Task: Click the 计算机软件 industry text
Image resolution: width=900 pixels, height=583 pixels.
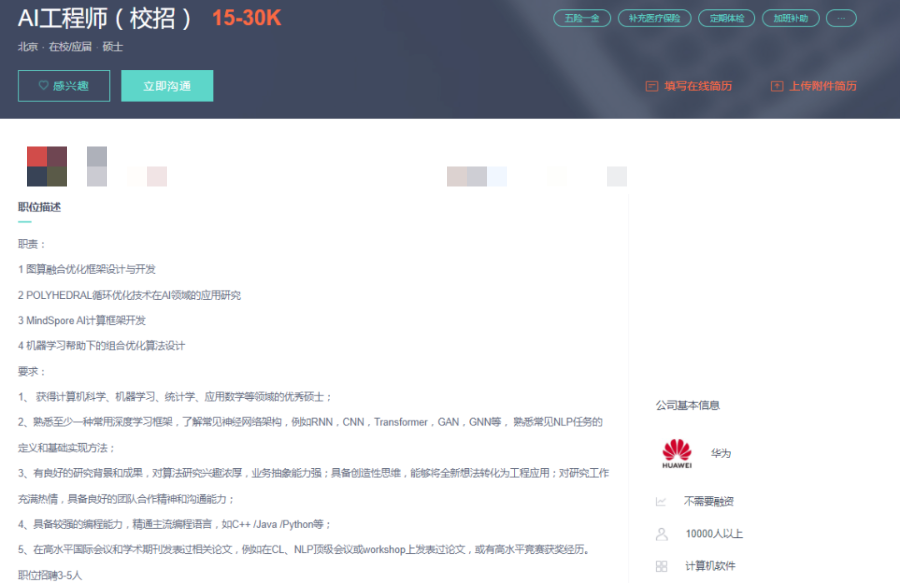Action: click(710, 566)
